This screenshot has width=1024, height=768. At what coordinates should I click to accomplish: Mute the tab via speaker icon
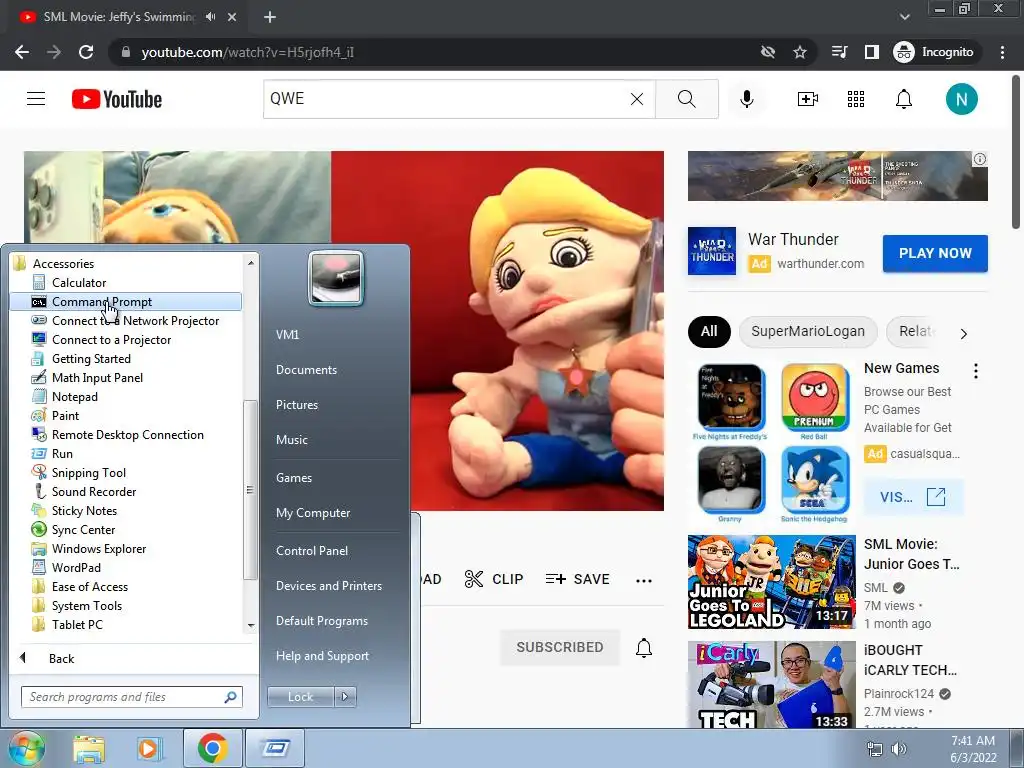[x=210, y=17]
